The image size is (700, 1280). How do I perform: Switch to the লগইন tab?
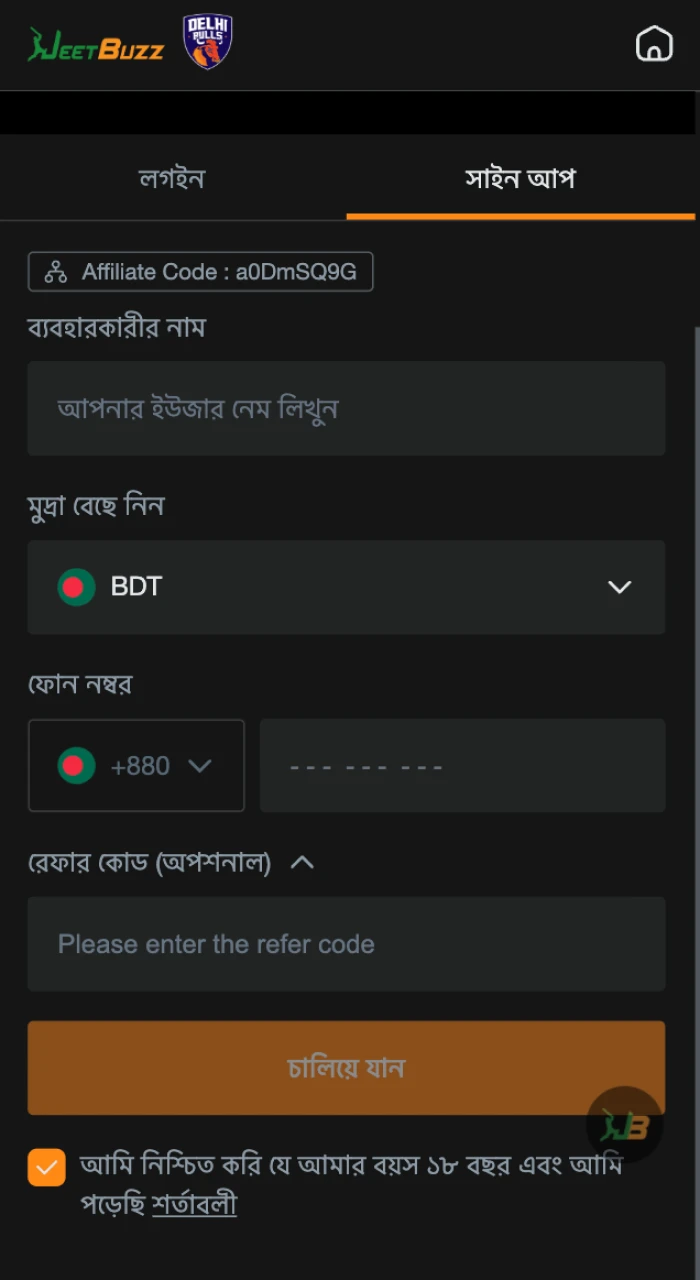tap(170, 178)
